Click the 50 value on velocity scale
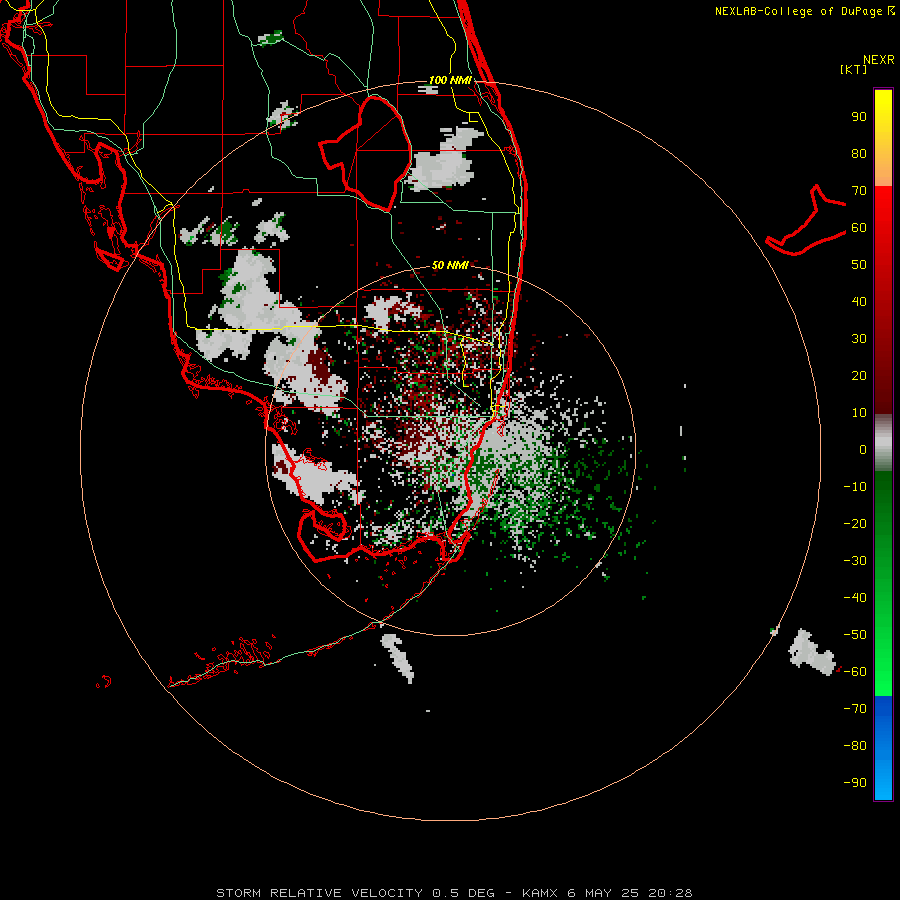 859,265
